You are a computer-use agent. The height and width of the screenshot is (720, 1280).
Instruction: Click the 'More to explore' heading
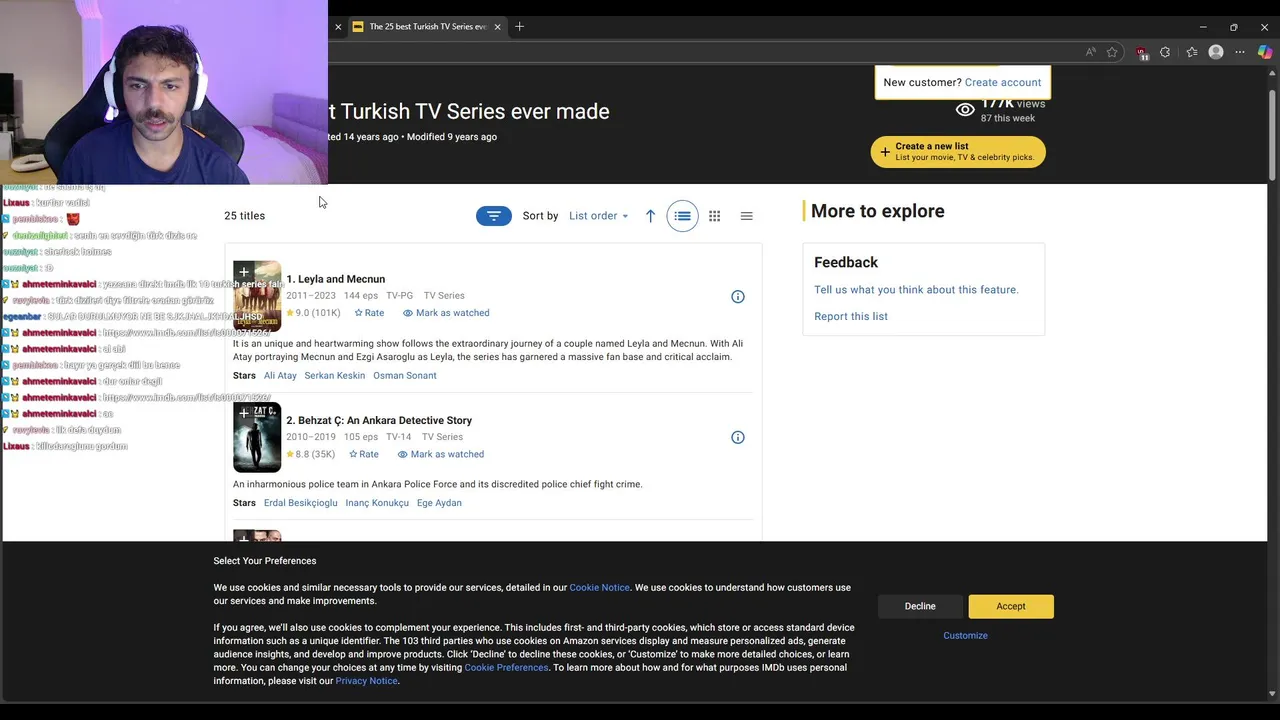(x=878, y=211)
